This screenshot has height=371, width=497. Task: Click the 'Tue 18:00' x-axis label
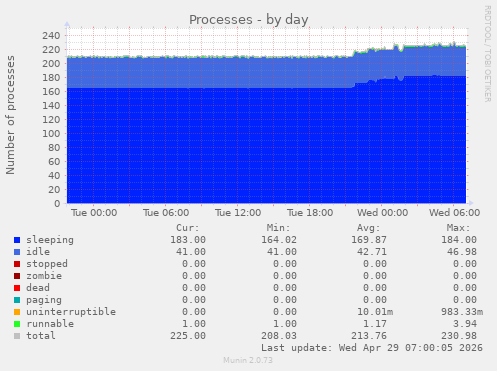(x=310, y=213)
